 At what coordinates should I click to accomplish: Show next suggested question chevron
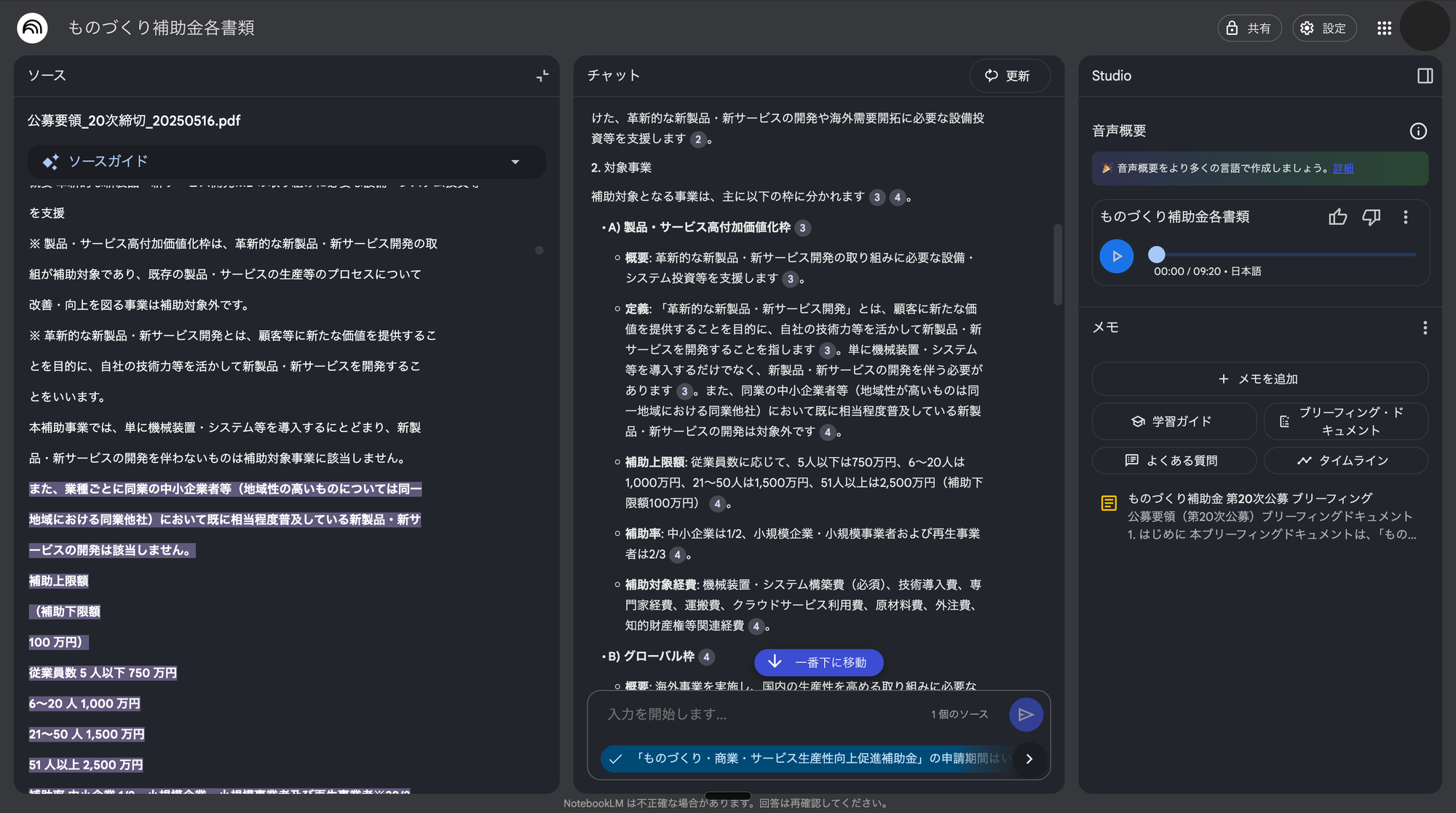(x=1029, y=758)
